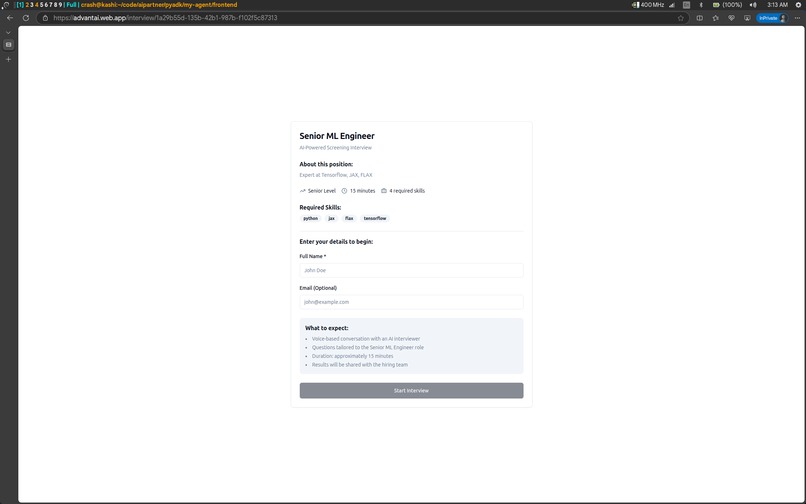Go back using the browser back arrow
806x504 pixels.
coord(10,18)
